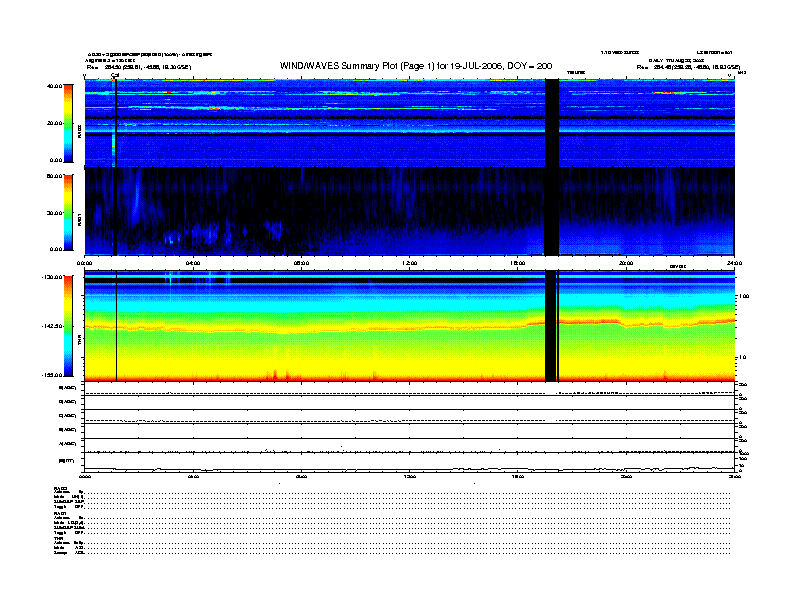This screenshot has height=612, width=792.
Task: Click the 24:00 time label under the RAD1 panel
Action: click(x=734, y=263)
